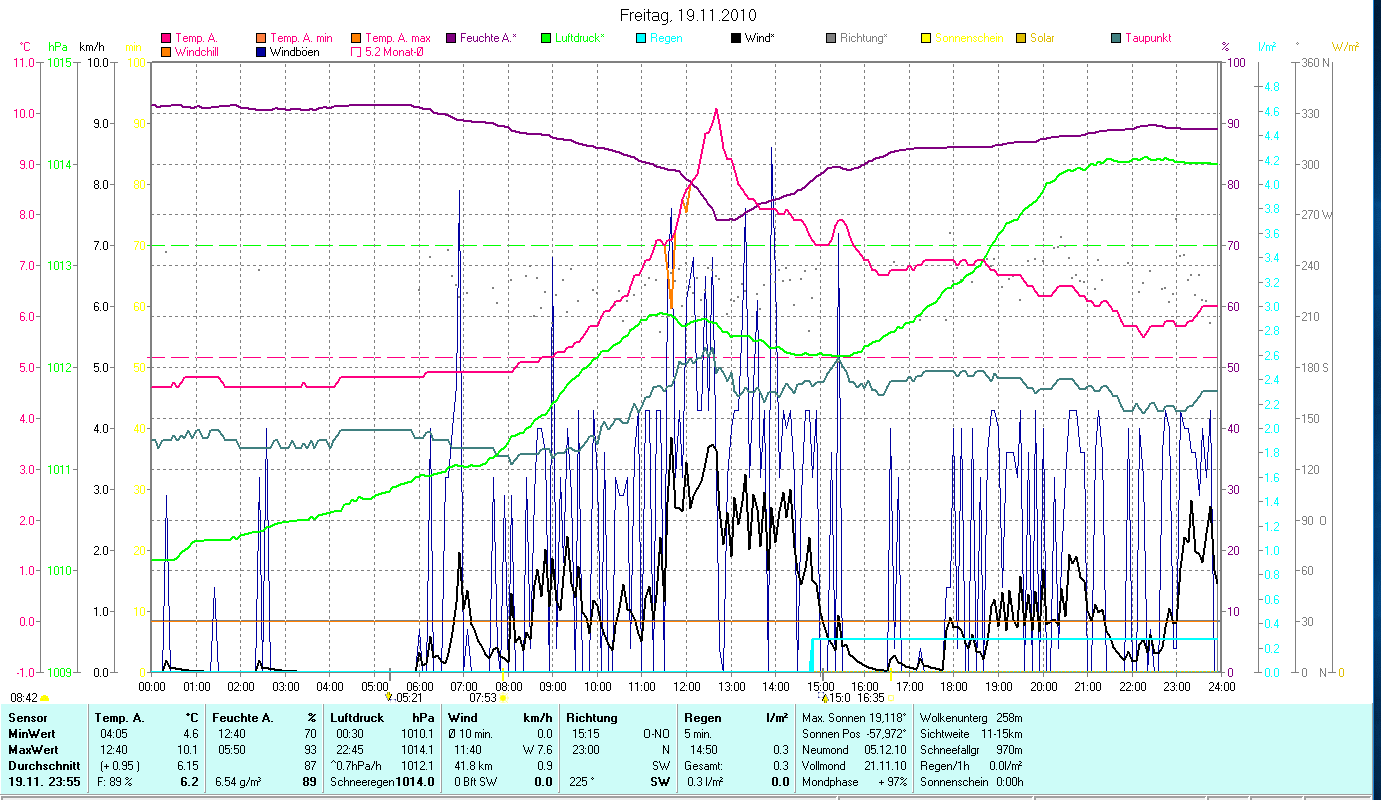Toggle the Windchill legend marker
The width and height of the screenshot is (1381, 800).
pos(166,51)
